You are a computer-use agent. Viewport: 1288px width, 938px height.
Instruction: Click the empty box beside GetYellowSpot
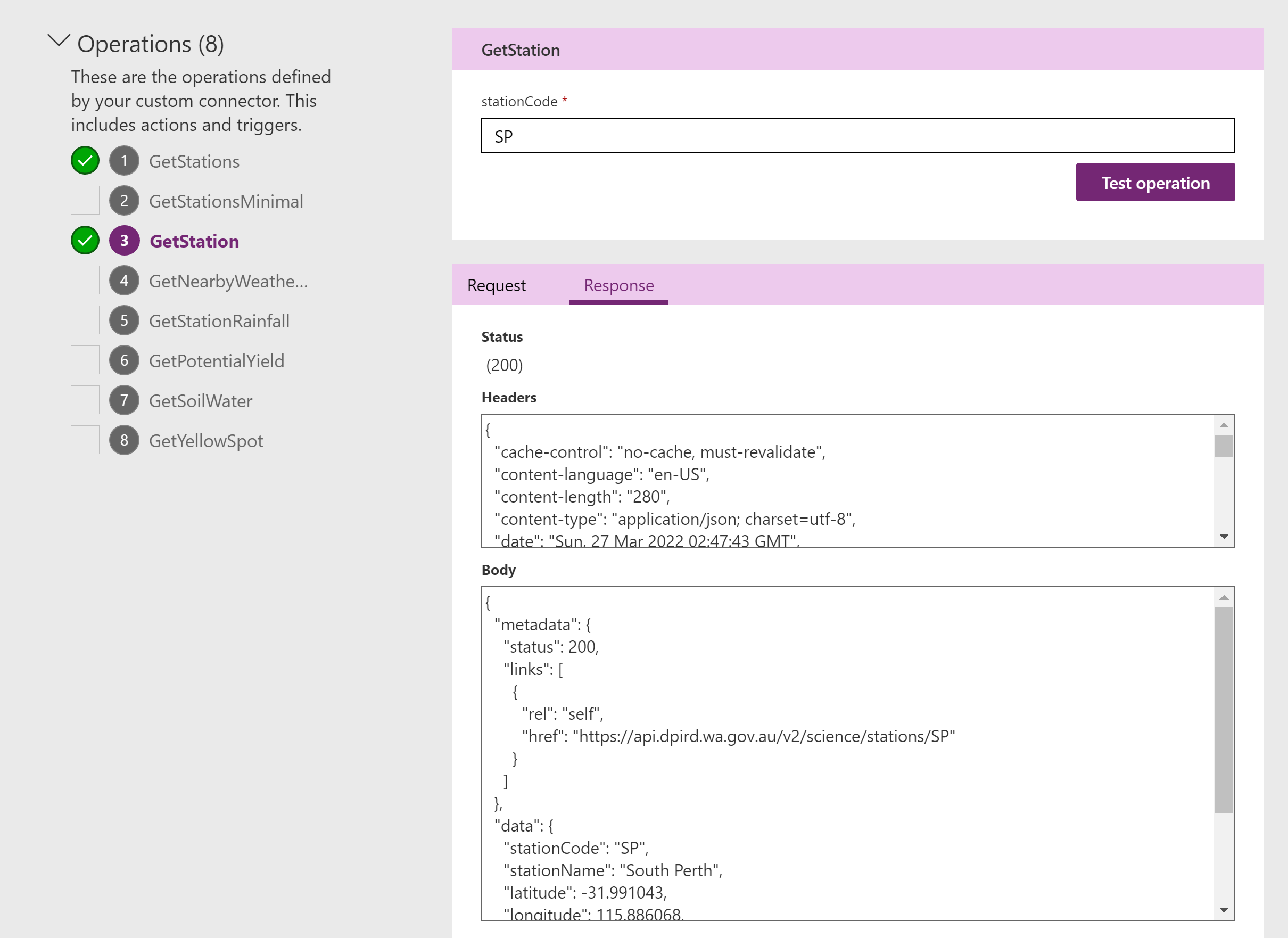(85, 440)
